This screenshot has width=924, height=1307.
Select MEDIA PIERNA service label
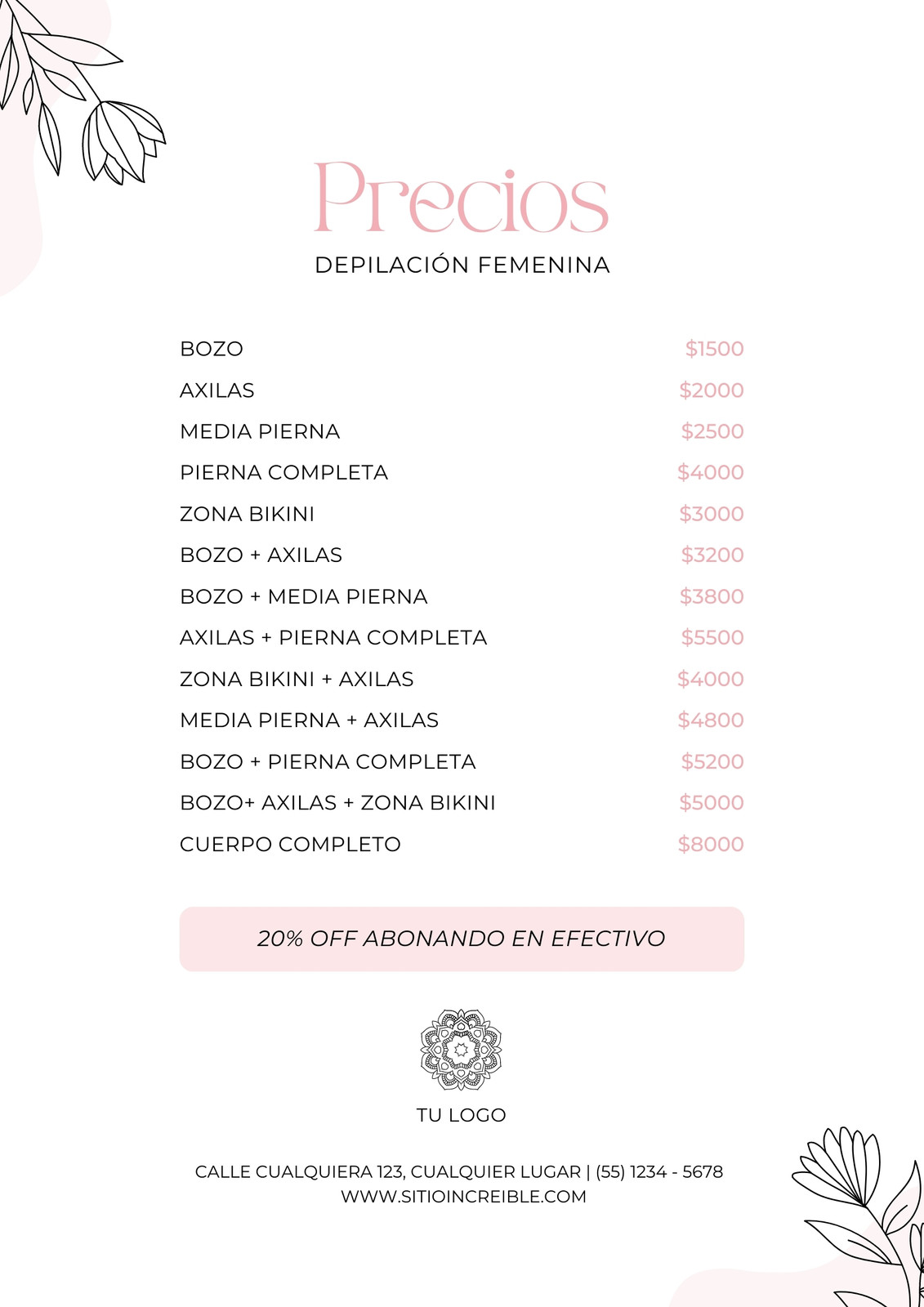click(260, 431)
